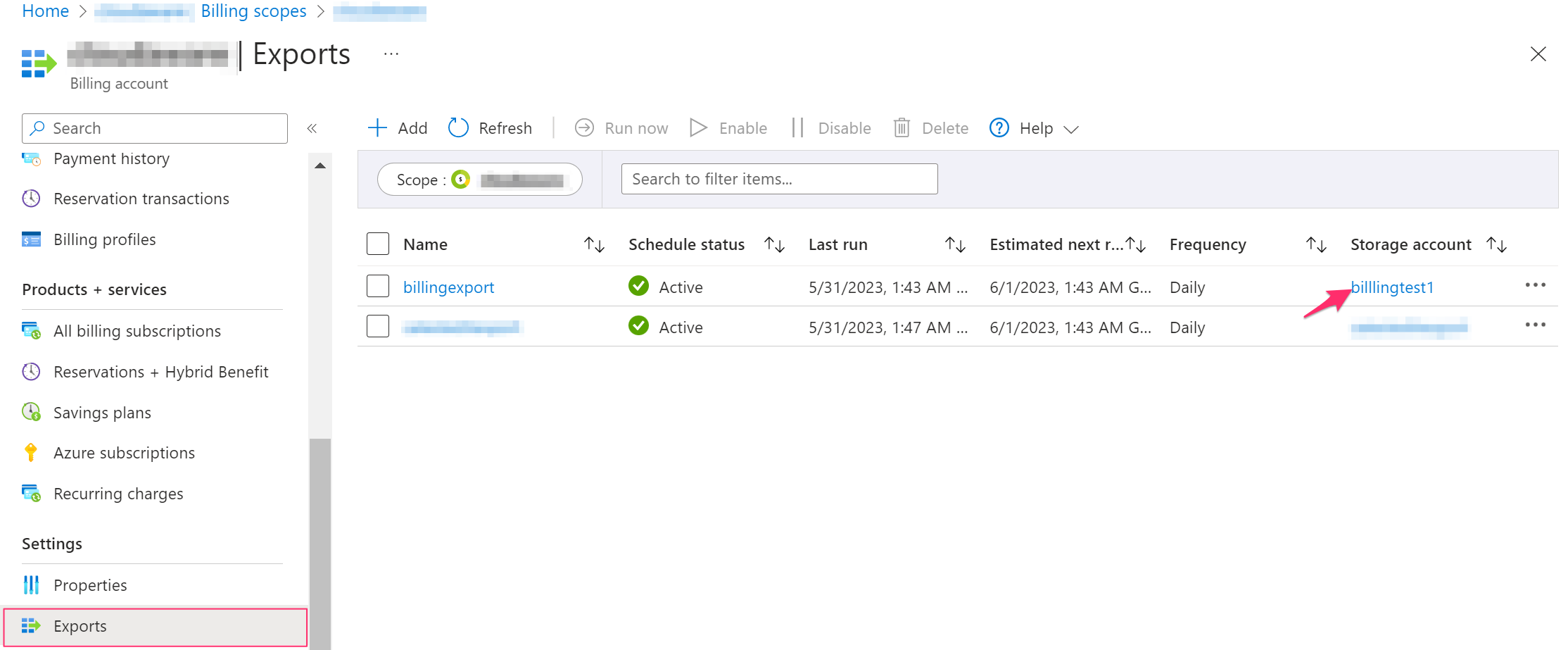This screenshot has width=1568, height=650.
Task: Open more options for billingexport row
Action: [1535, 285]
